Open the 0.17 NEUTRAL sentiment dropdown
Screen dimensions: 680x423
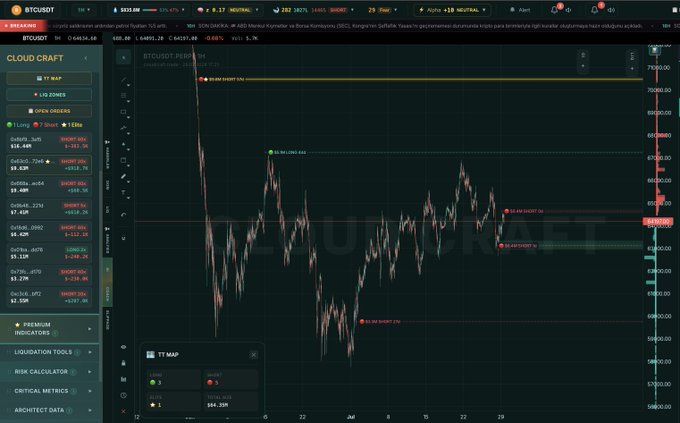(227, 10)
